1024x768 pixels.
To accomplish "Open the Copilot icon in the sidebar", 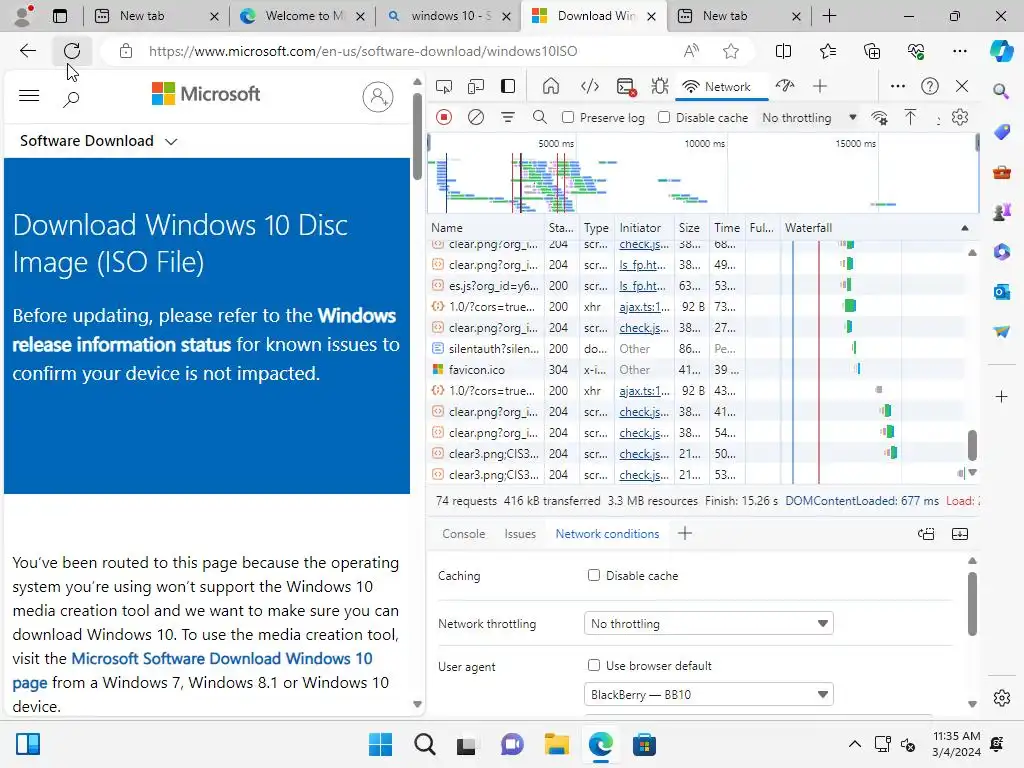I will pos(1001,51).
